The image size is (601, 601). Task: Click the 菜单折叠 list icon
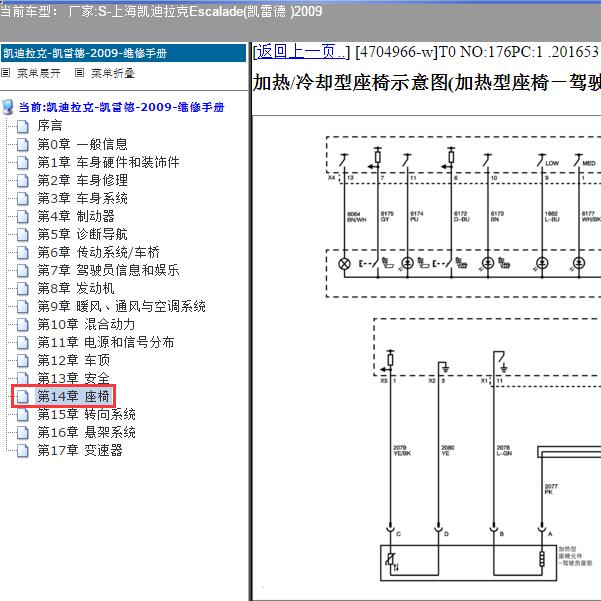click(79, 72)
